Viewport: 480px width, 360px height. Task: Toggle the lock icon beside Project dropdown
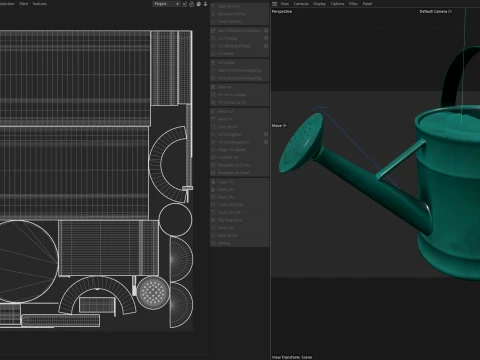click(x=191, y=4)
